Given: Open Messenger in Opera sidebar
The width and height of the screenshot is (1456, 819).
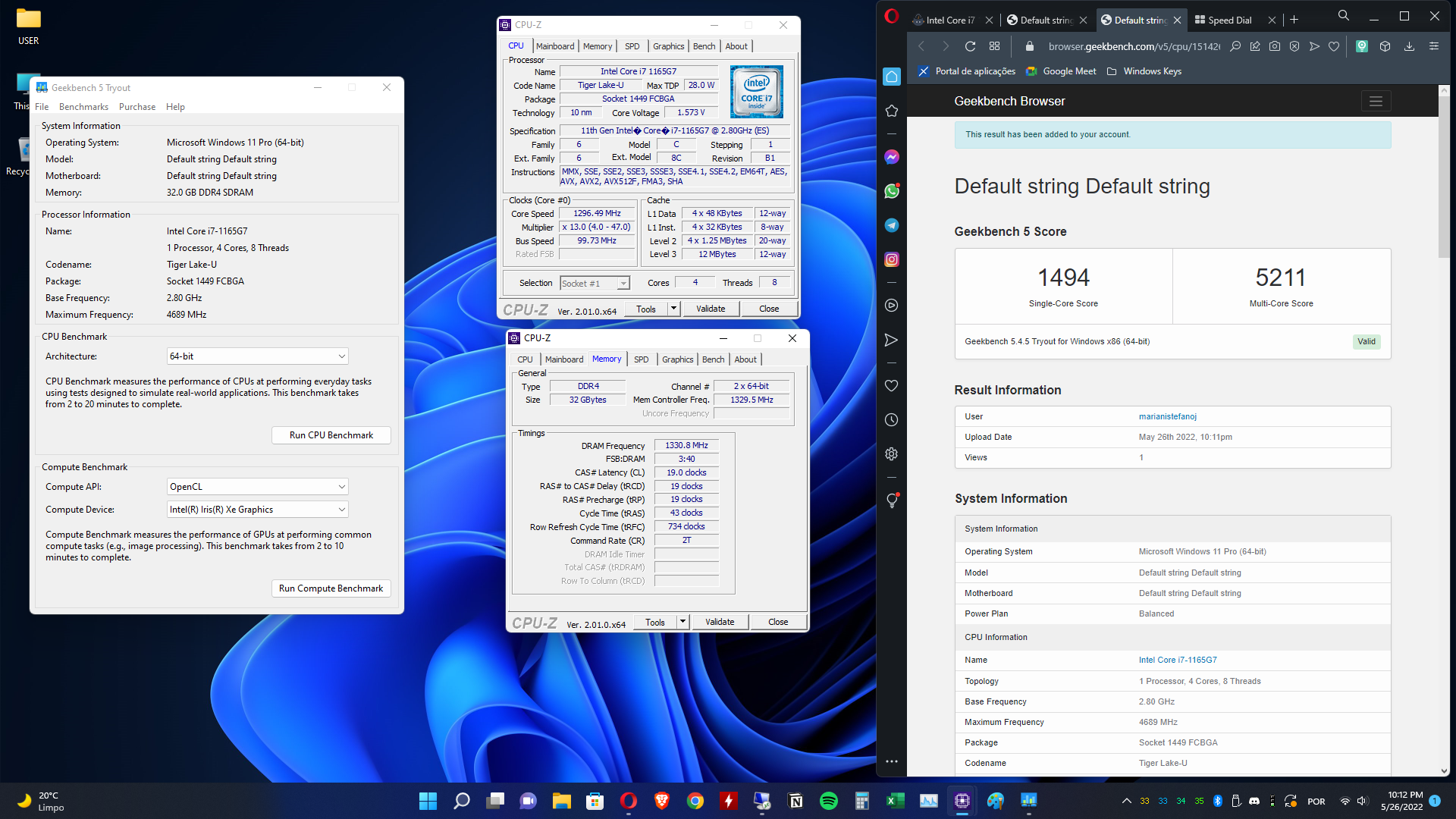Looking at the screenshot, I should click(x=892, y=157).
